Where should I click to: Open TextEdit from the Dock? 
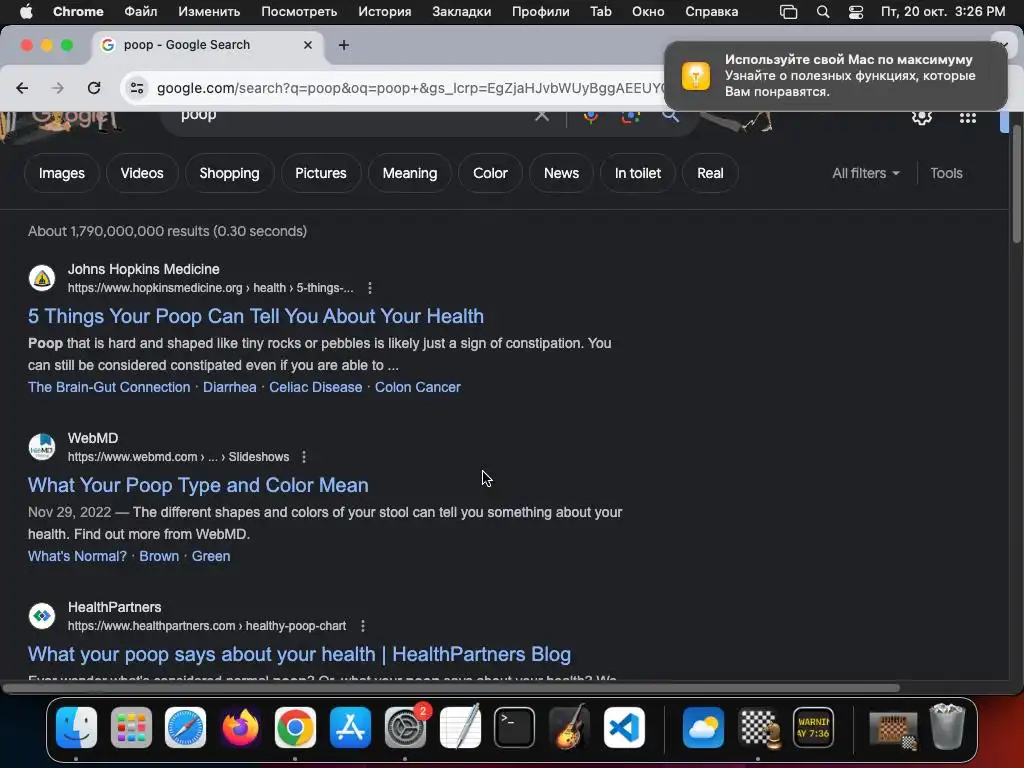click(460, 728)
